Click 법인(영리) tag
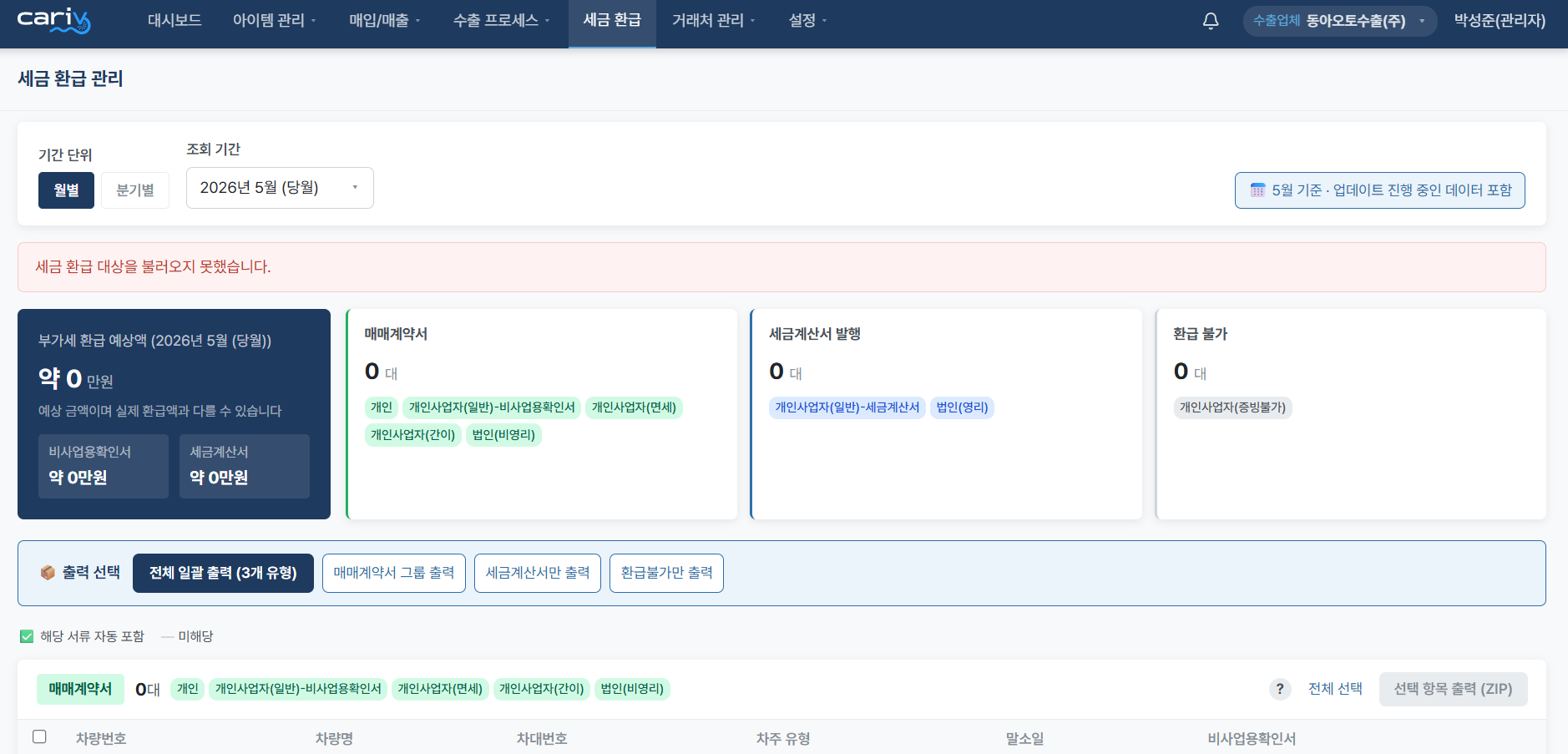 click(x=962, y=407)
